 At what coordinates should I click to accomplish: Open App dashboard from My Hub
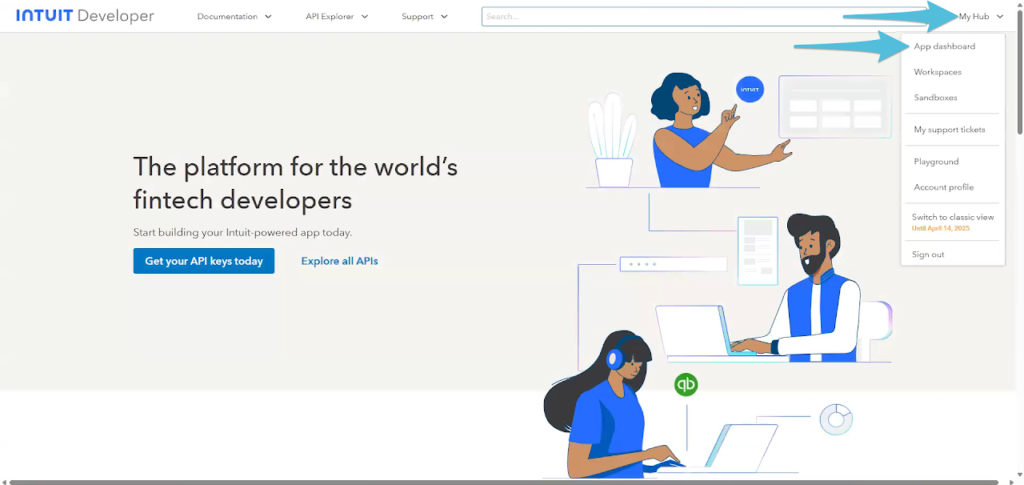[x=944, y=46]
